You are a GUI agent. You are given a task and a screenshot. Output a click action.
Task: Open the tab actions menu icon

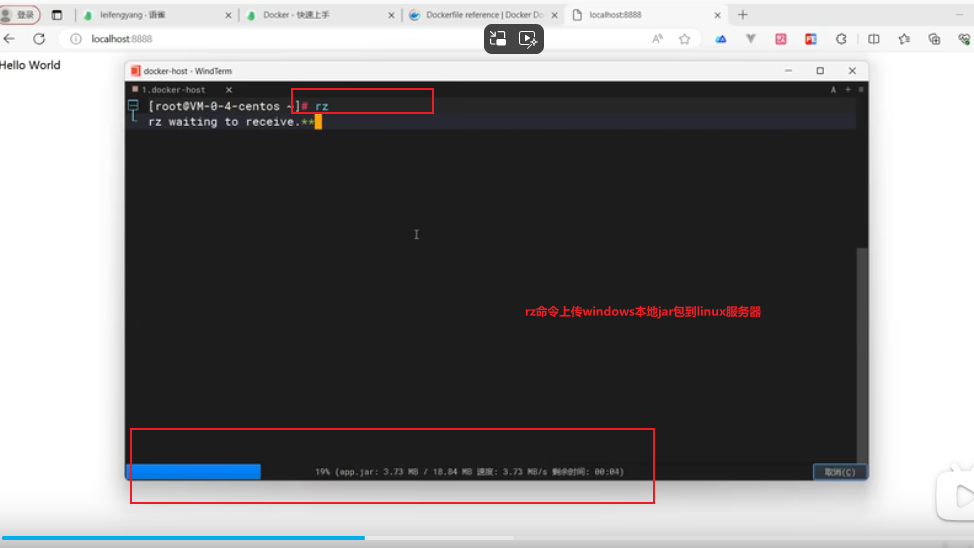click(57, 14)
